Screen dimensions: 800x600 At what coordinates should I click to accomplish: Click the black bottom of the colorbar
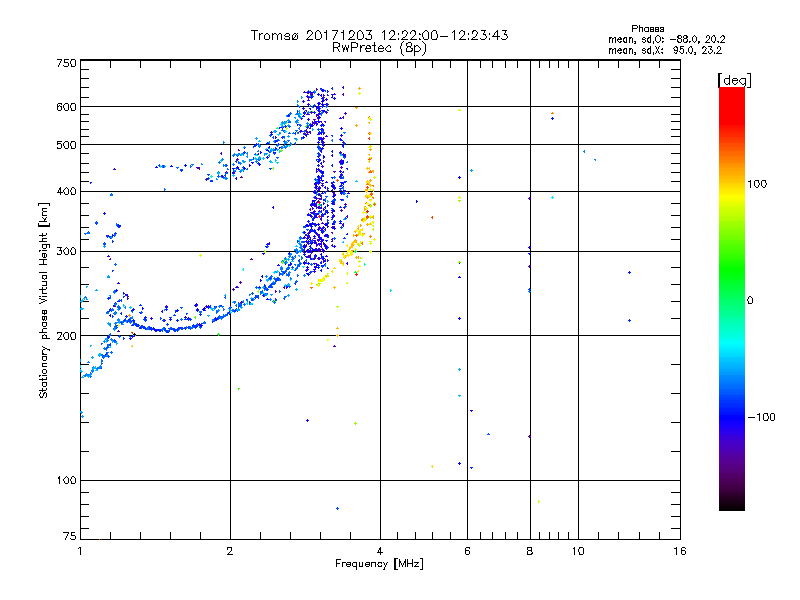click(x=732, y=503)
